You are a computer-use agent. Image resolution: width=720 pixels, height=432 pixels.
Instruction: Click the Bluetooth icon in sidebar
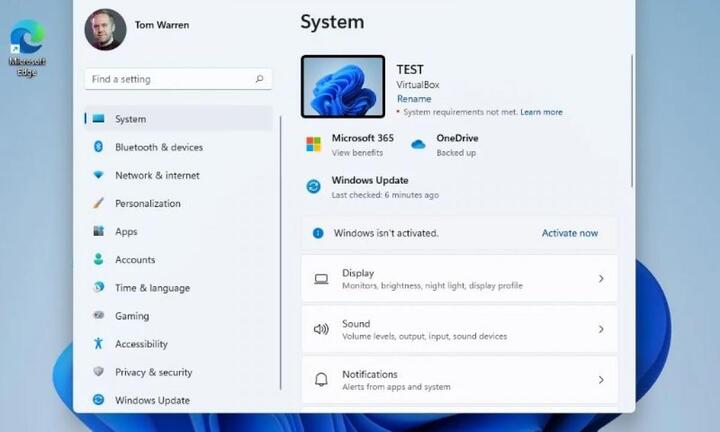point(98,147)
